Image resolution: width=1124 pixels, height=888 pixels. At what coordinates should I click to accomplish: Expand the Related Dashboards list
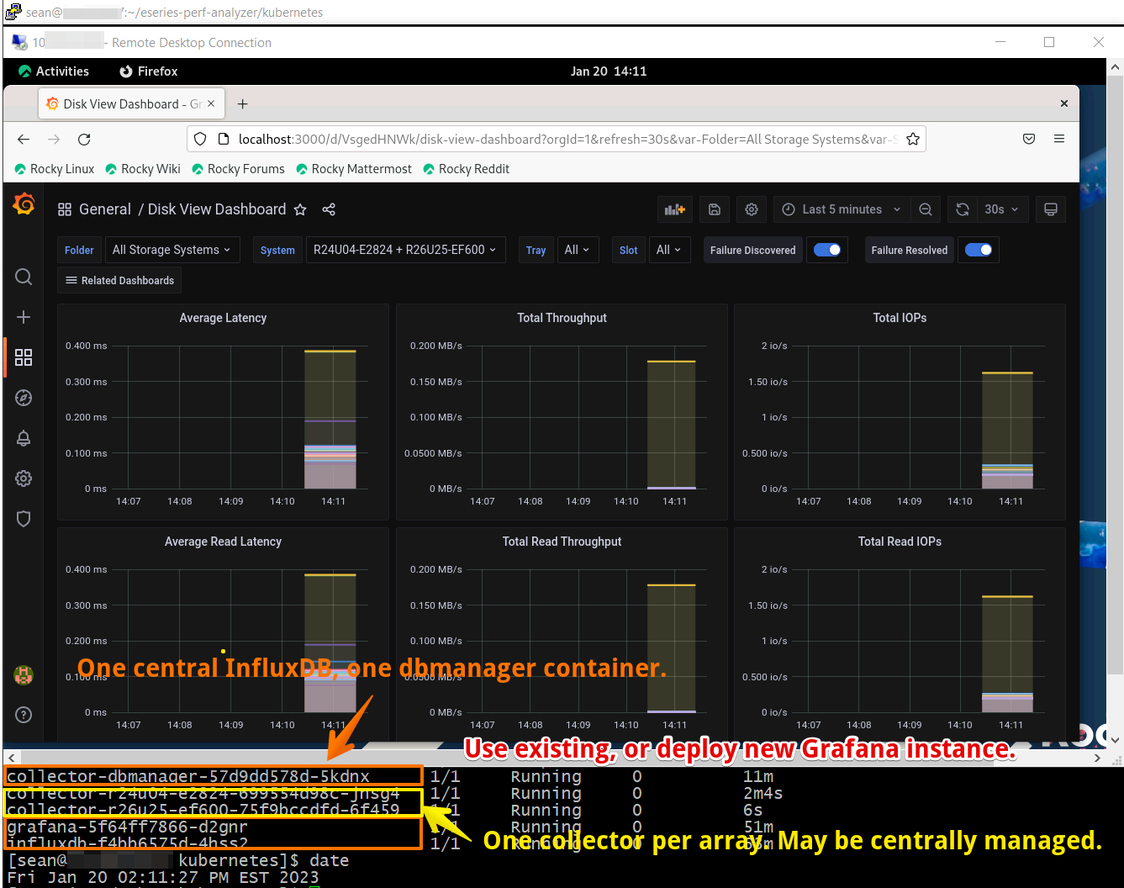(120, 280)
